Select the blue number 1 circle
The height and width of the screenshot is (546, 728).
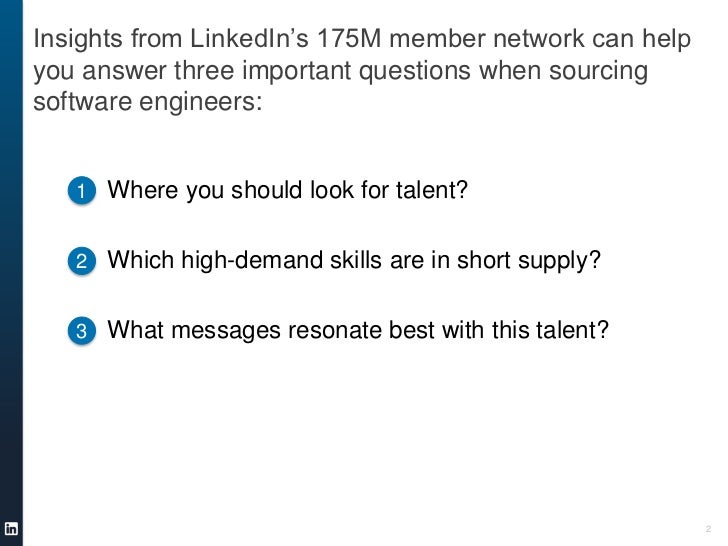point(82,190)
